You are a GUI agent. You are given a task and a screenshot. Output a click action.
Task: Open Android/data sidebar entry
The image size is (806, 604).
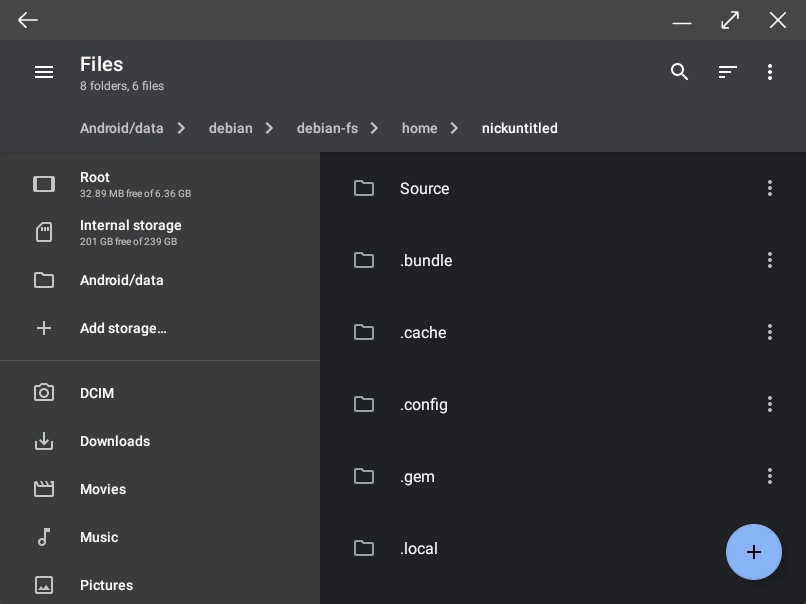click(160, 280)
